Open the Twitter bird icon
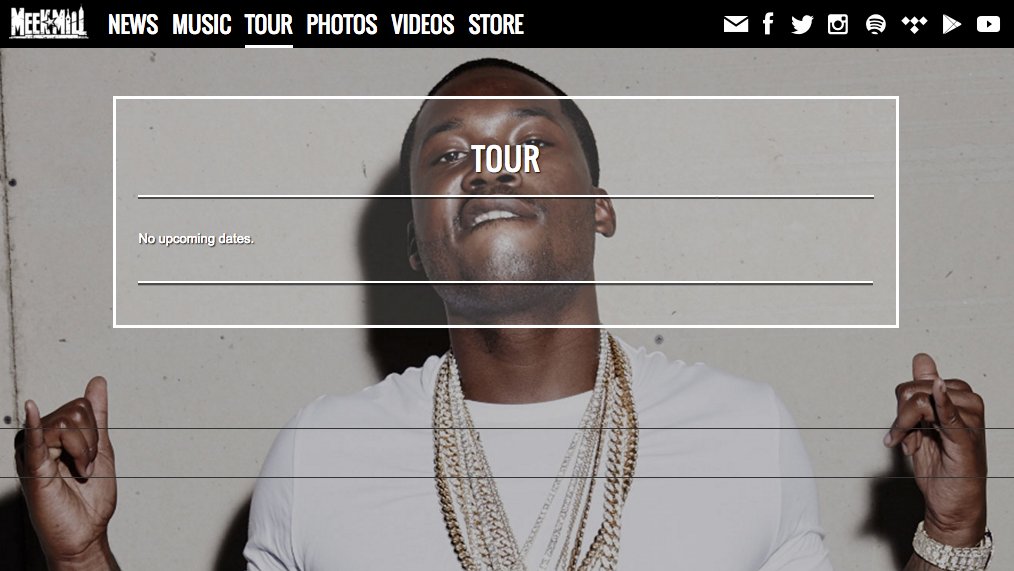This screenshot has height=571, width=1014. (x=802, y=25)
